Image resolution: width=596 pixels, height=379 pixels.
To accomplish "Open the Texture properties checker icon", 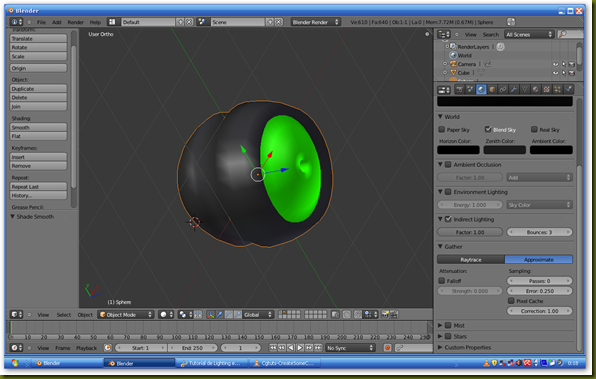I will point(546,90).
